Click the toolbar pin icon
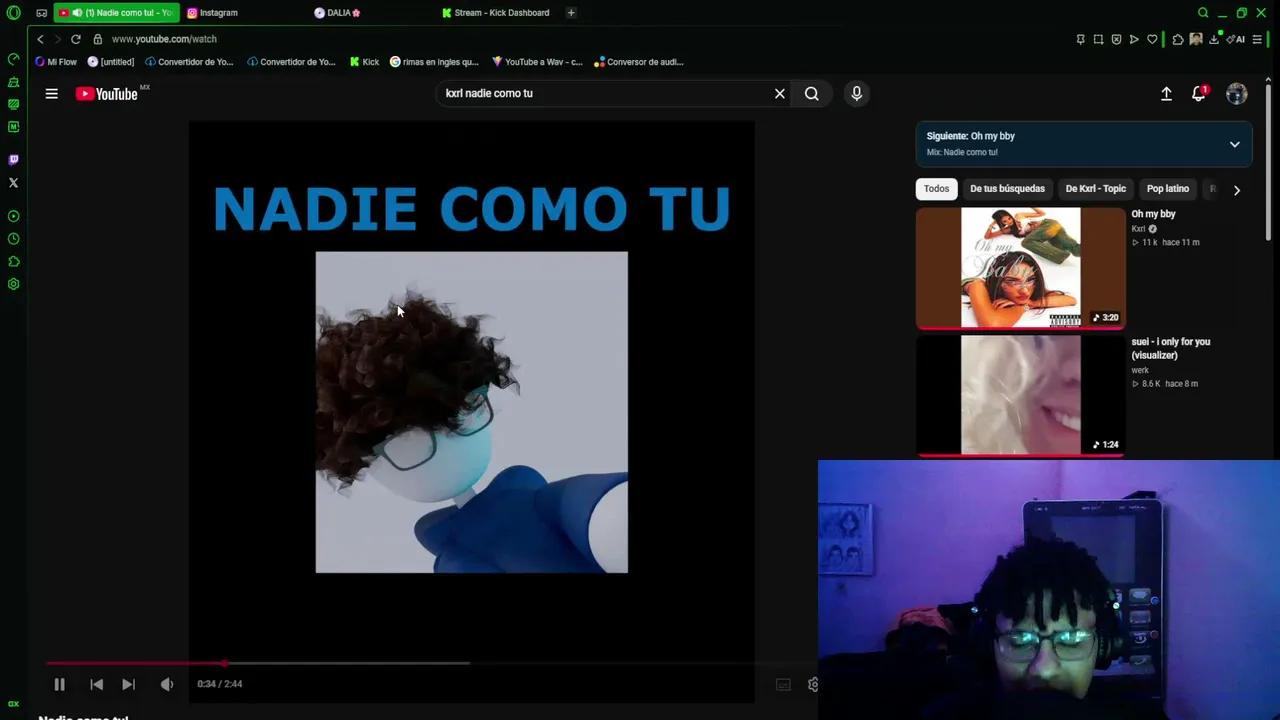The width and height of the screenshot is (1280, 720). [1080, 40]
